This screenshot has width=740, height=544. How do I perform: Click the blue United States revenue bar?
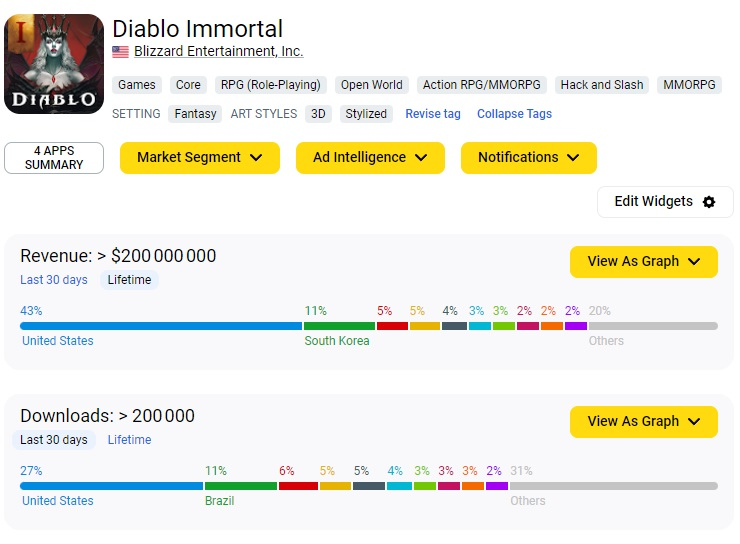tap(160, 326)
